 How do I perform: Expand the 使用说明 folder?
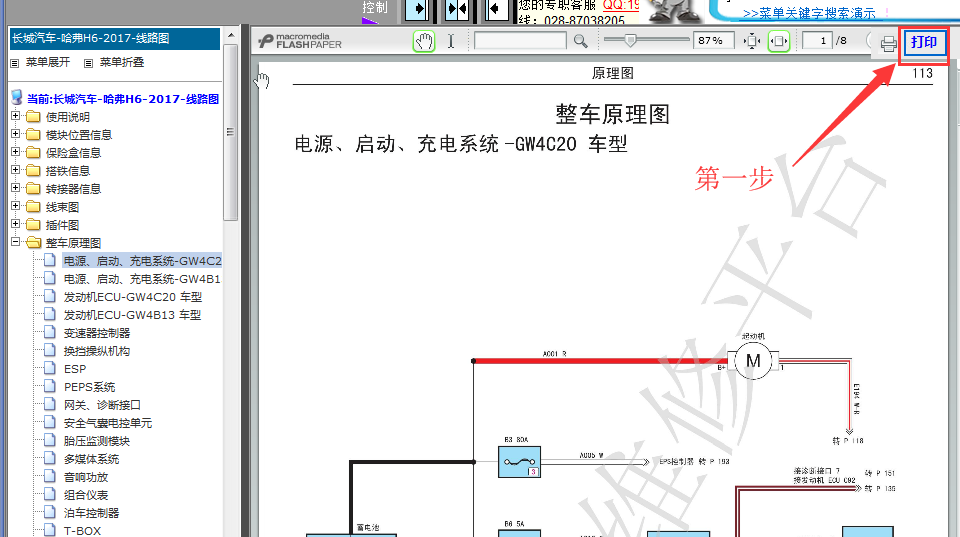[x=16, y=116]
